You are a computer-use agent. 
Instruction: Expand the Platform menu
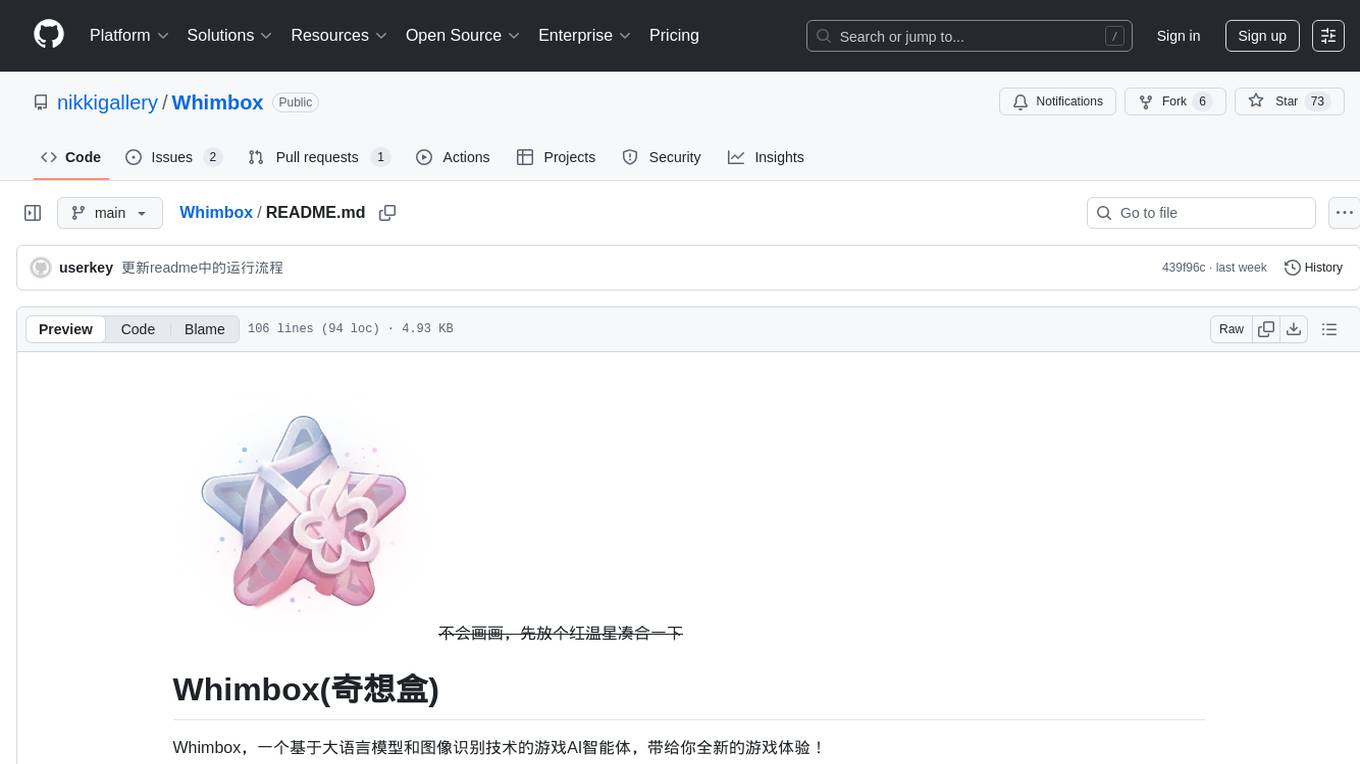click(x=129, y=35)
